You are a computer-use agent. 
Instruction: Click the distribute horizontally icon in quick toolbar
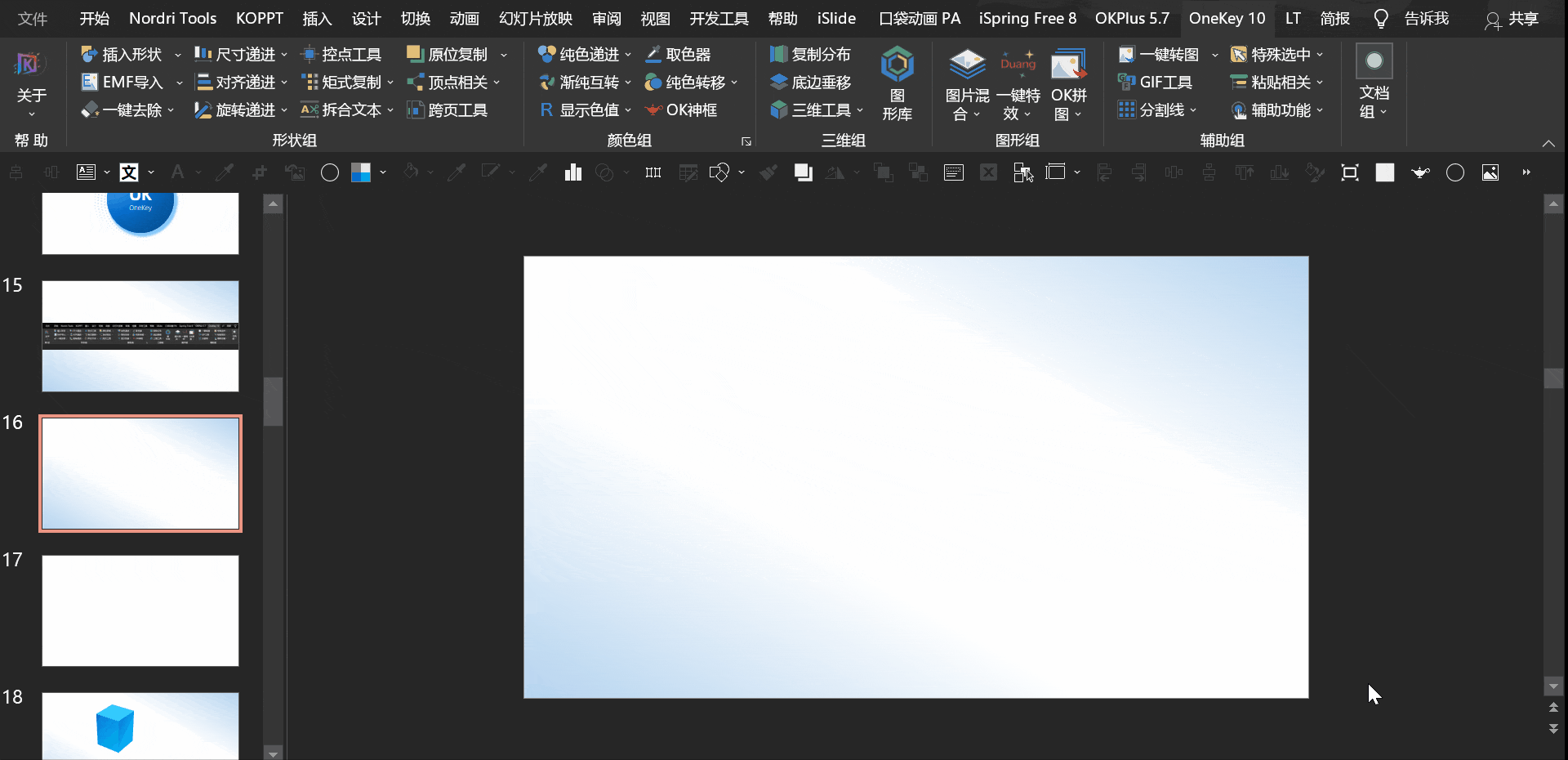653,172
